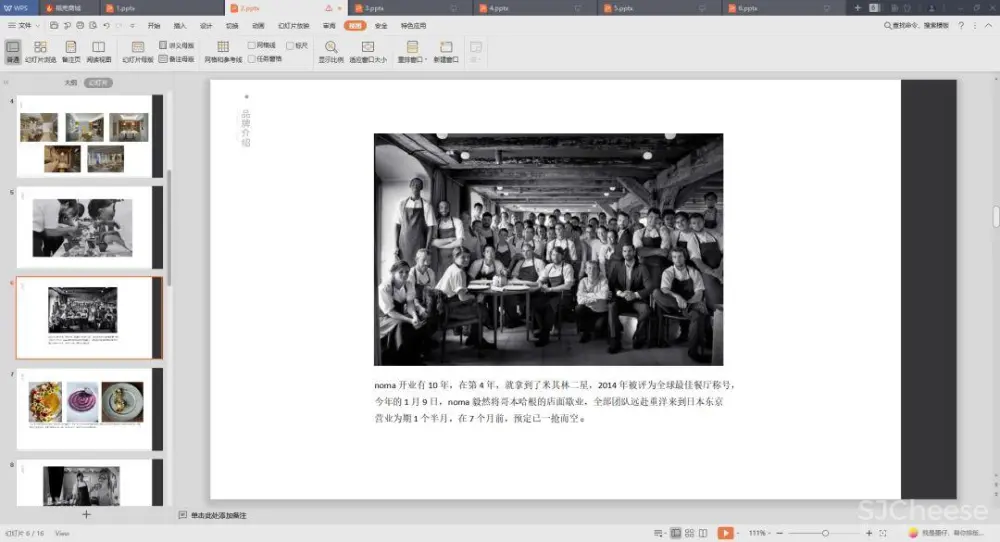Open the Slide Show (幻灯片放映) ribbon tab
The height and width of the screenshot is (542, 1000).
[x=293, y=26]
